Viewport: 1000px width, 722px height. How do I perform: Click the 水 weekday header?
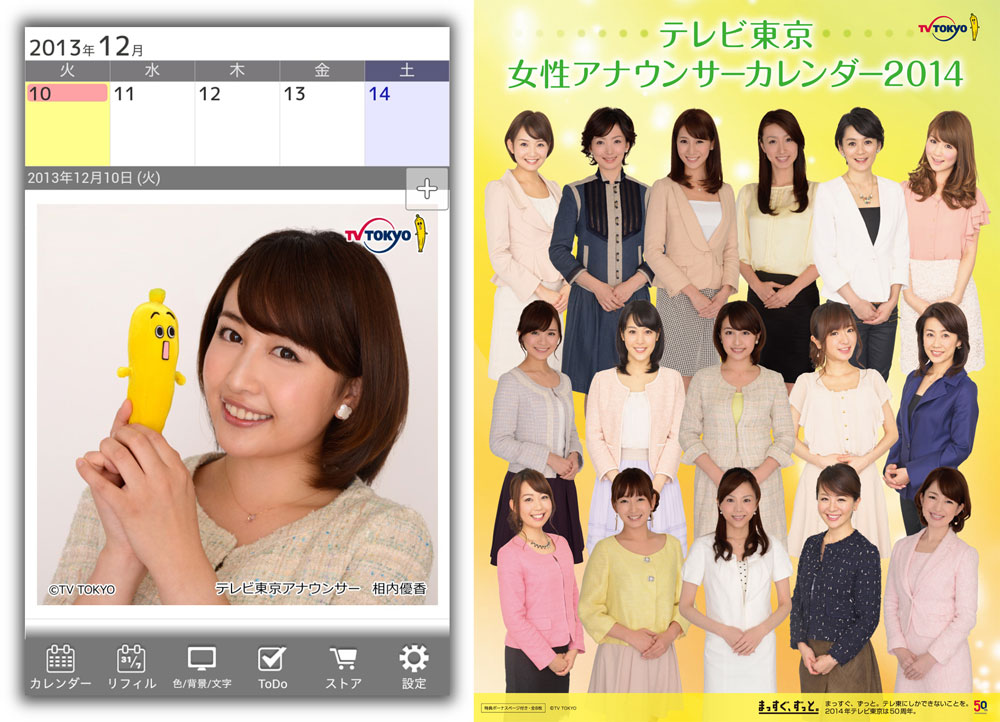click(x=152, y=71)
